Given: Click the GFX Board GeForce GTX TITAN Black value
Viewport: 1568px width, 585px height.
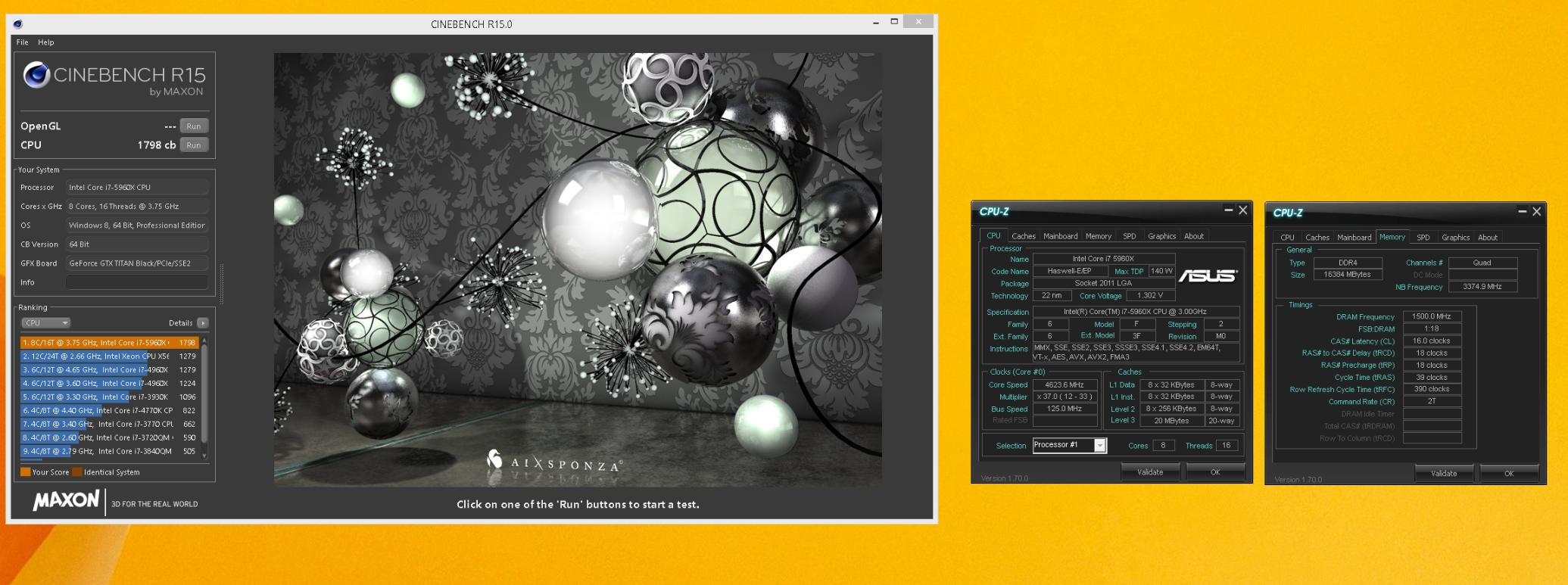Looking at the screenshot, I should [137, 263].
